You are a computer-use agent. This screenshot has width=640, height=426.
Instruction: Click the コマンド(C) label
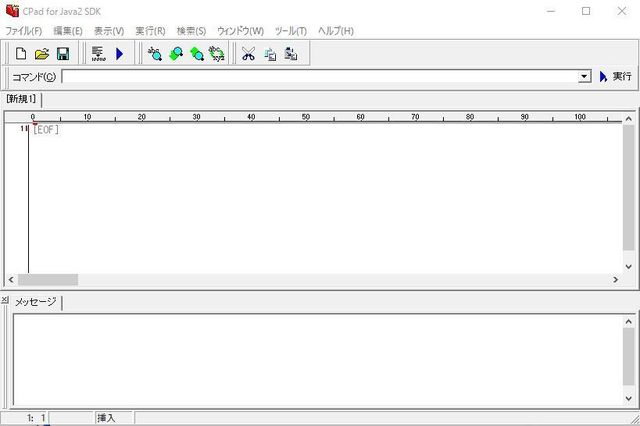pyautogui.click(x=34, y=77)
